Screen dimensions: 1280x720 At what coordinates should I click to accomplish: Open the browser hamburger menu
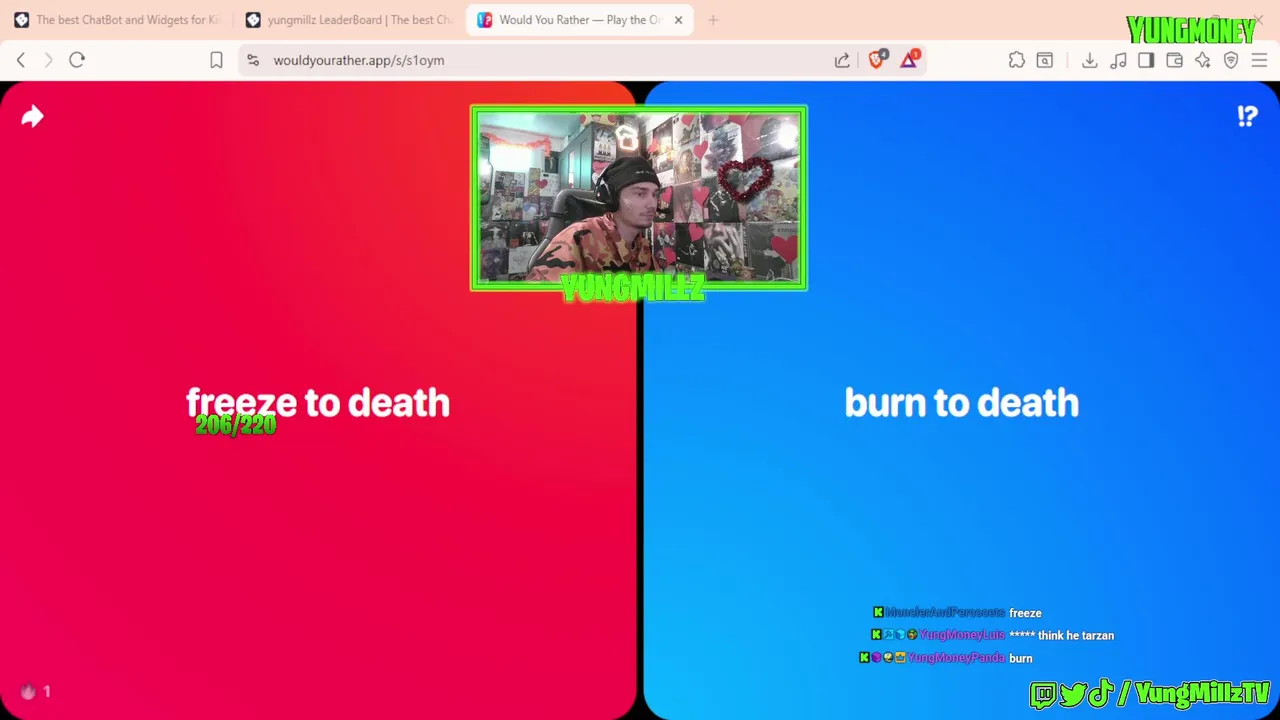click(1259, 60)
